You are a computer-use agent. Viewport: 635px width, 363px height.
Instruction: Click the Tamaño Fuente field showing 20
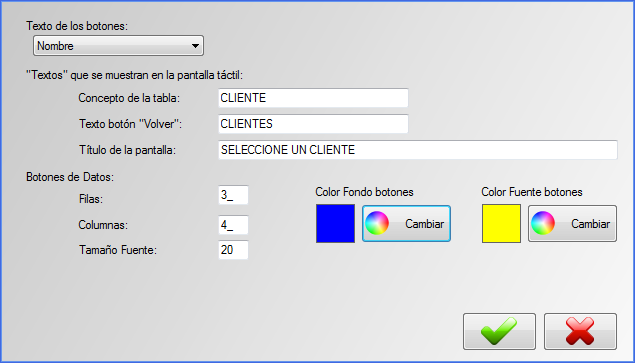click(233, 250)
